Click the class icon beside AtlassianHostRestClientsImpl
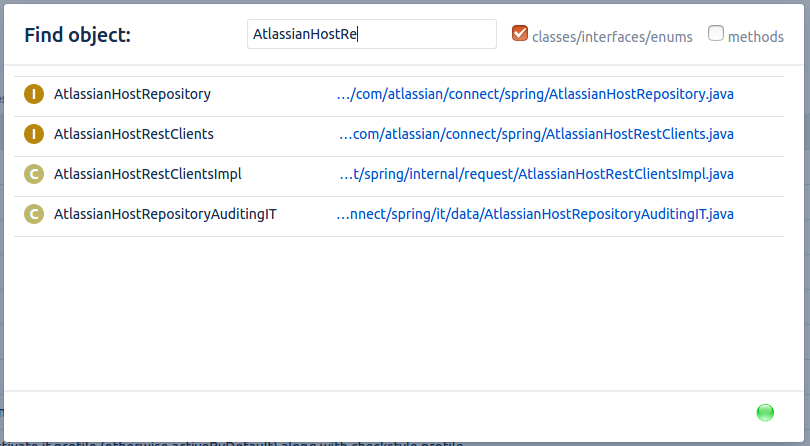Image resolution: width=810 pixels, height=446 pixels. coord(34,174)
